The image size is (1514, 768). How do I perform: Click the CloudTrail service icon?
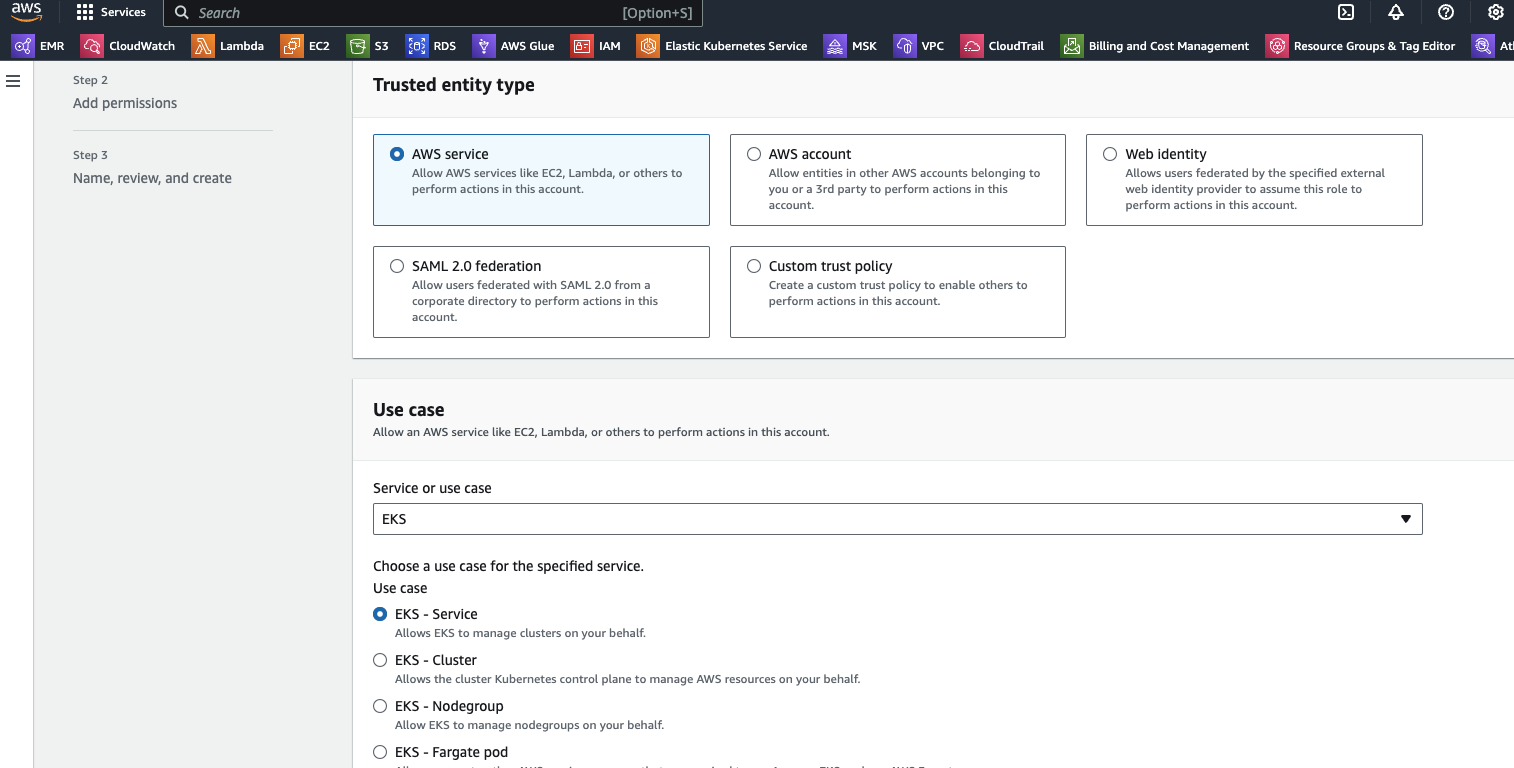[971, 46]
